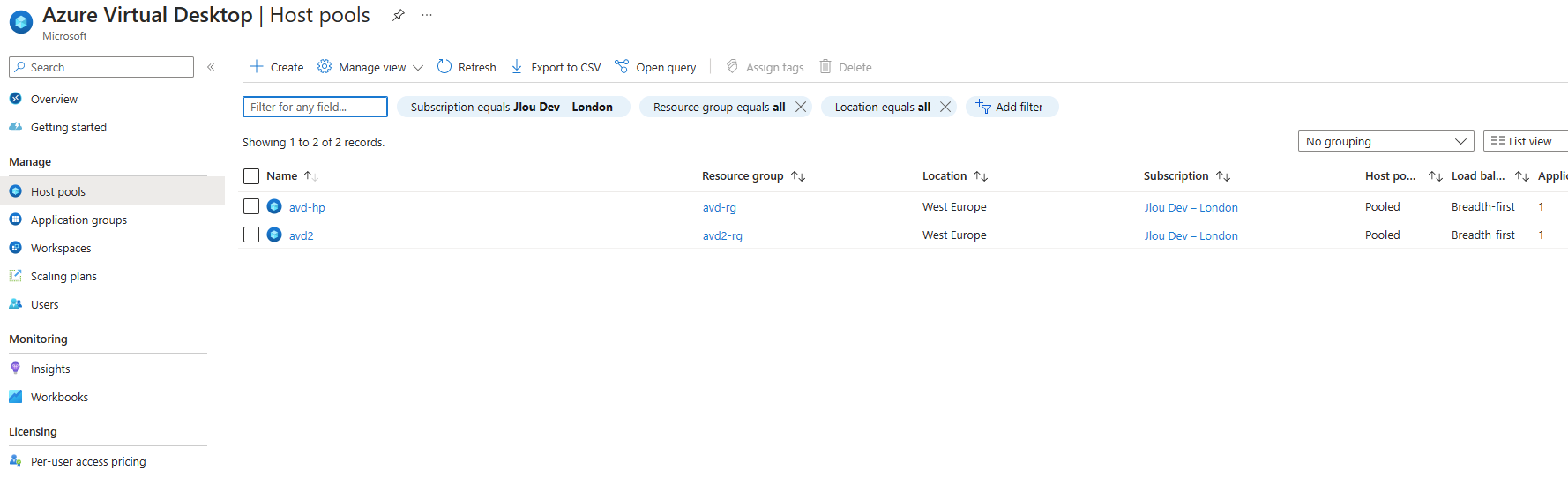Image resolution: width=1568 pixels, height=477 pixels.
Task: Collapse the sidebar with double chevron
Action: click(211, 67)
